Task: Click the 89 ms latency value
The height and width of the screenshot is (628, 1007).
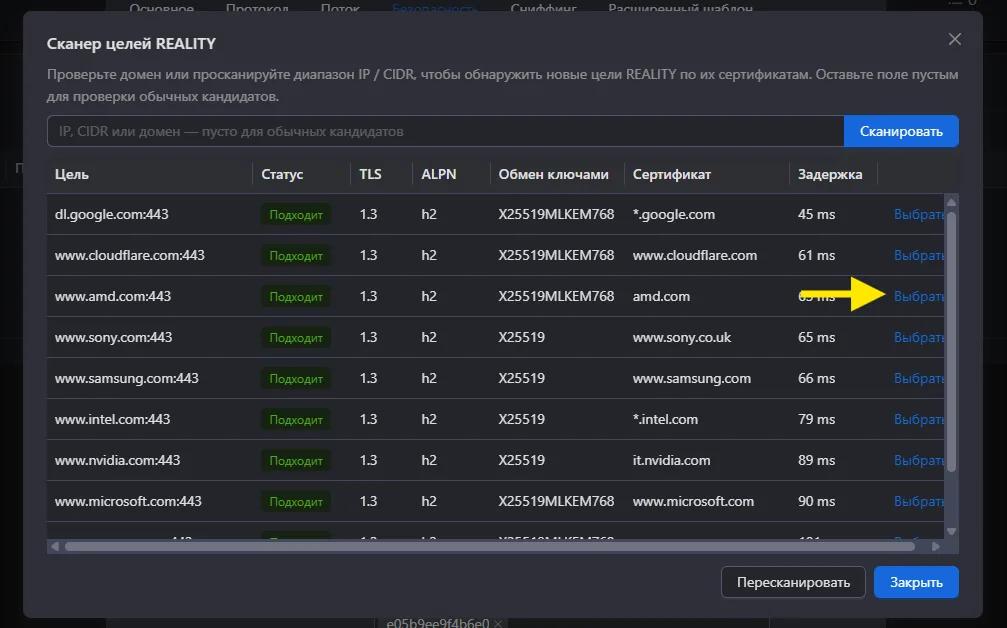Action: click(x=816, y=460)
